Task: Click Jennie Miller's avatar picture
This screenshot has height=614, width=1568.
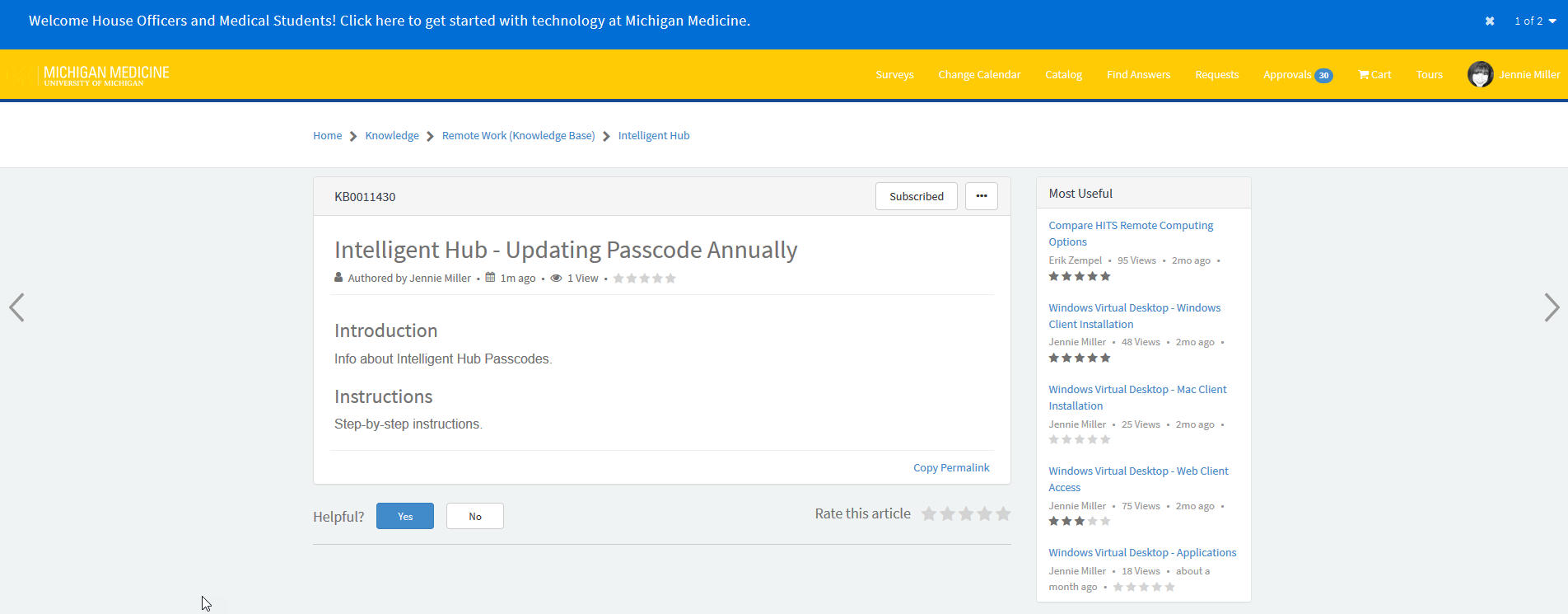Action: pos(1480,74)
